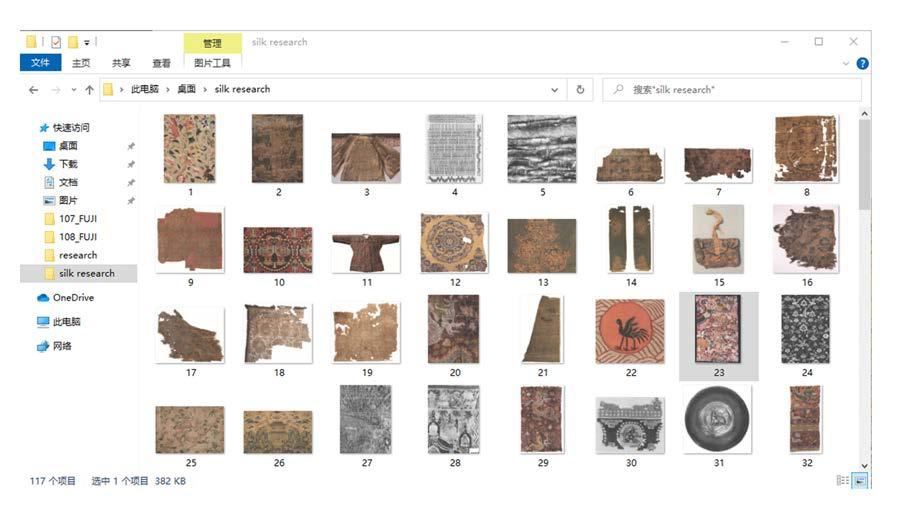This screenshot has width=914, height=518.
Task: Open 文档 in the navigation pane
Action: (68, 182)
